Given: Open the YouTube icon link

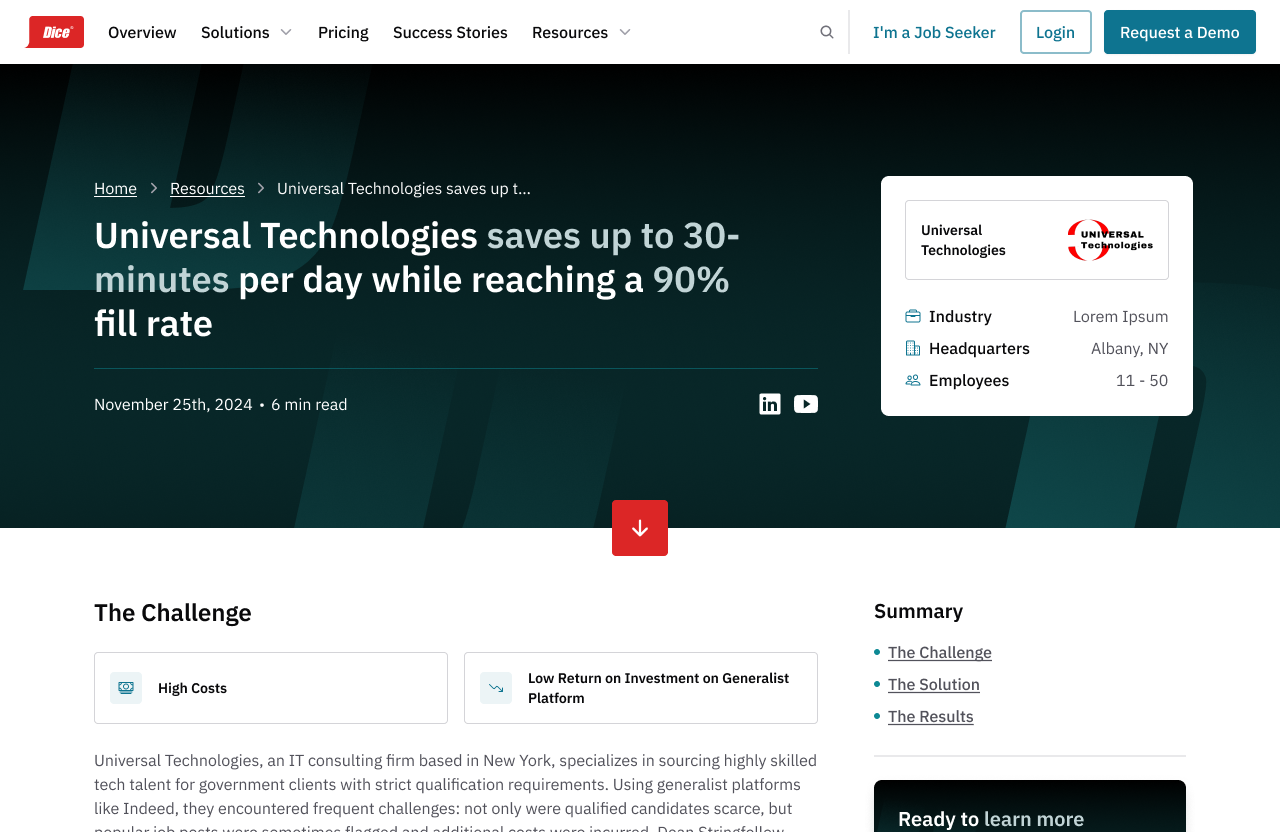Looking at the screenshot, I should (806, 404).
